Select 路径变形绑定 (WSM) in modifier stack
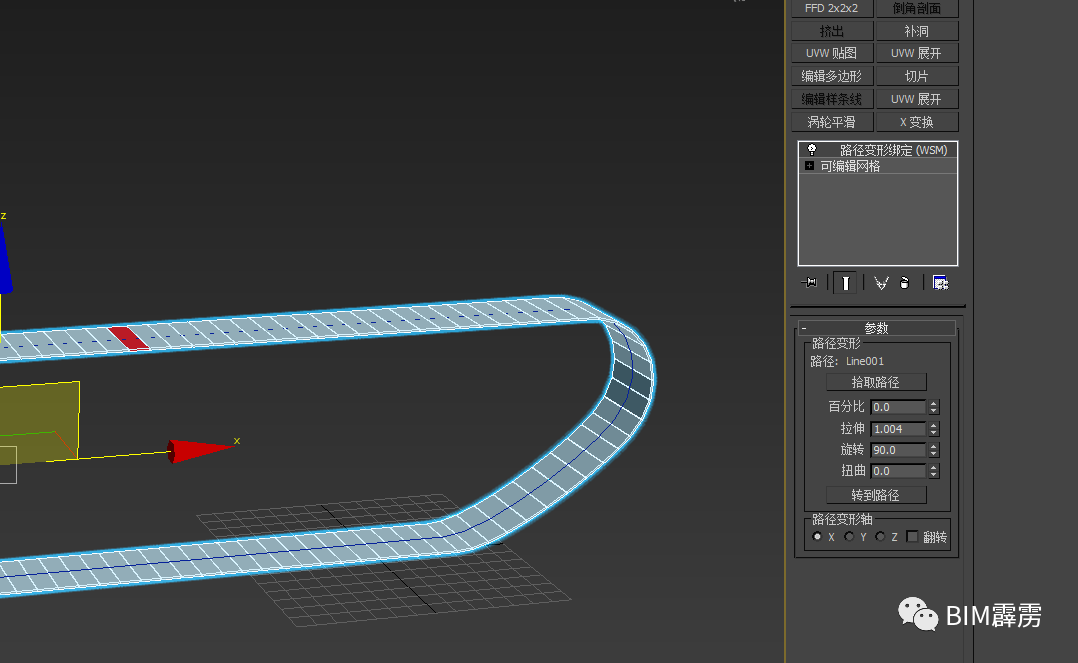Screen dimensions: 1078x663 892,150
